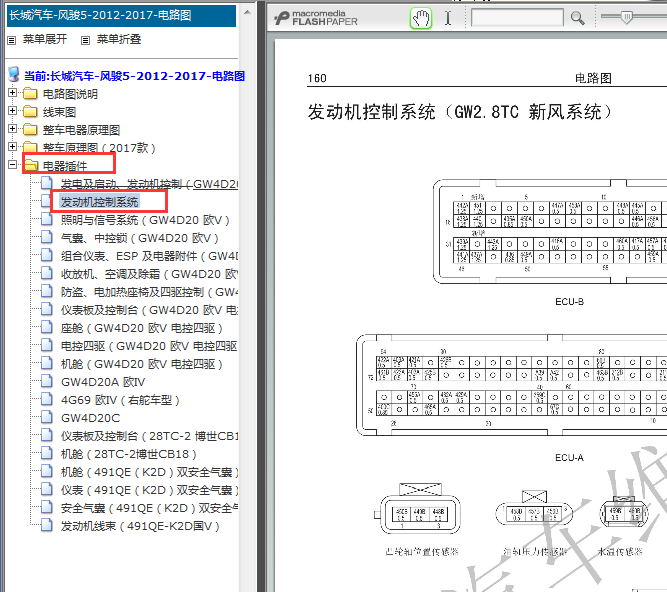Click 菜单展开 to expand the menu
Viewport: 667px width, 592px height.
coord(45,39)
